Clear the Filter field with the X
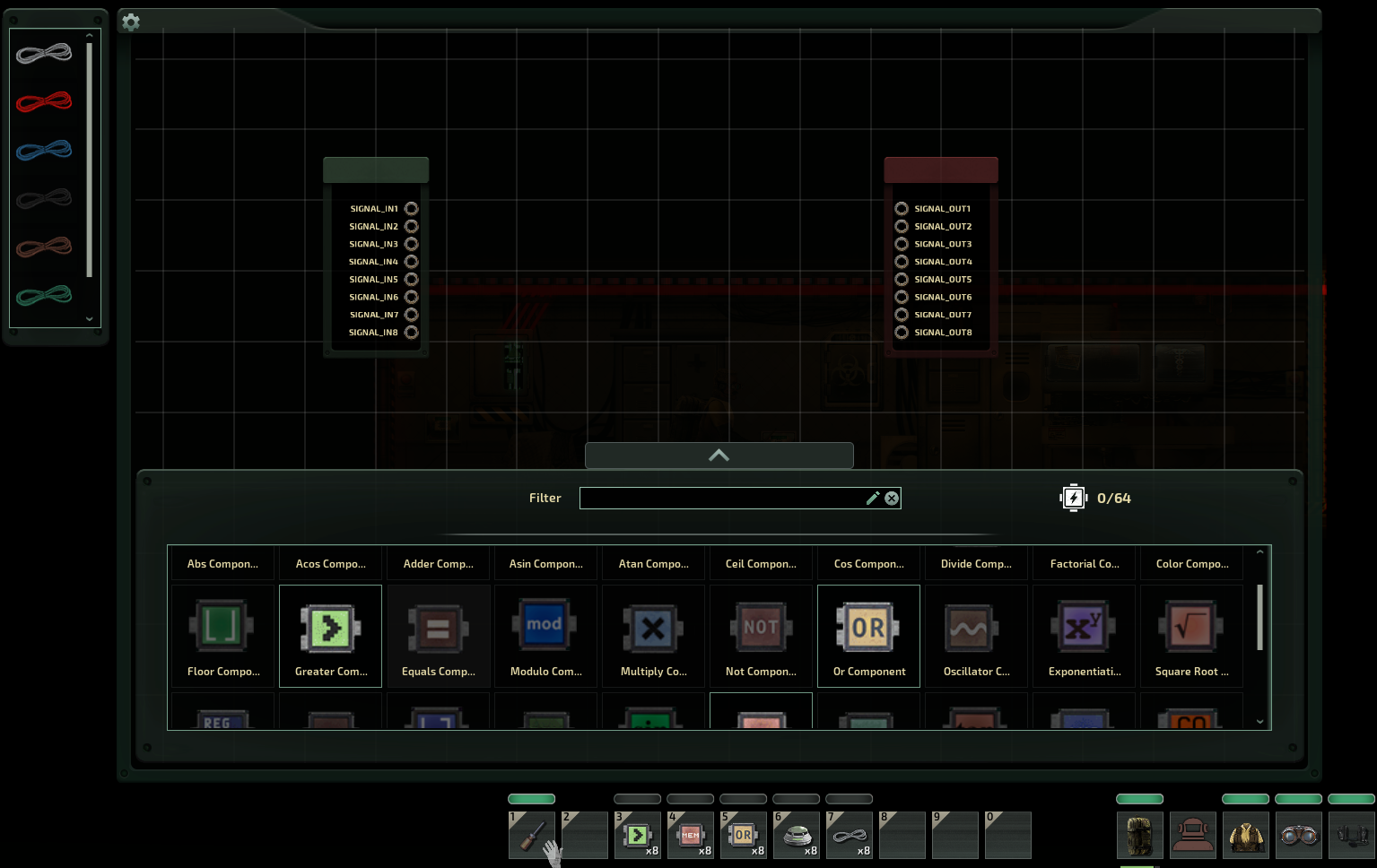The height and width of the screenshot is (868, 1377). [x=892, y=499]
